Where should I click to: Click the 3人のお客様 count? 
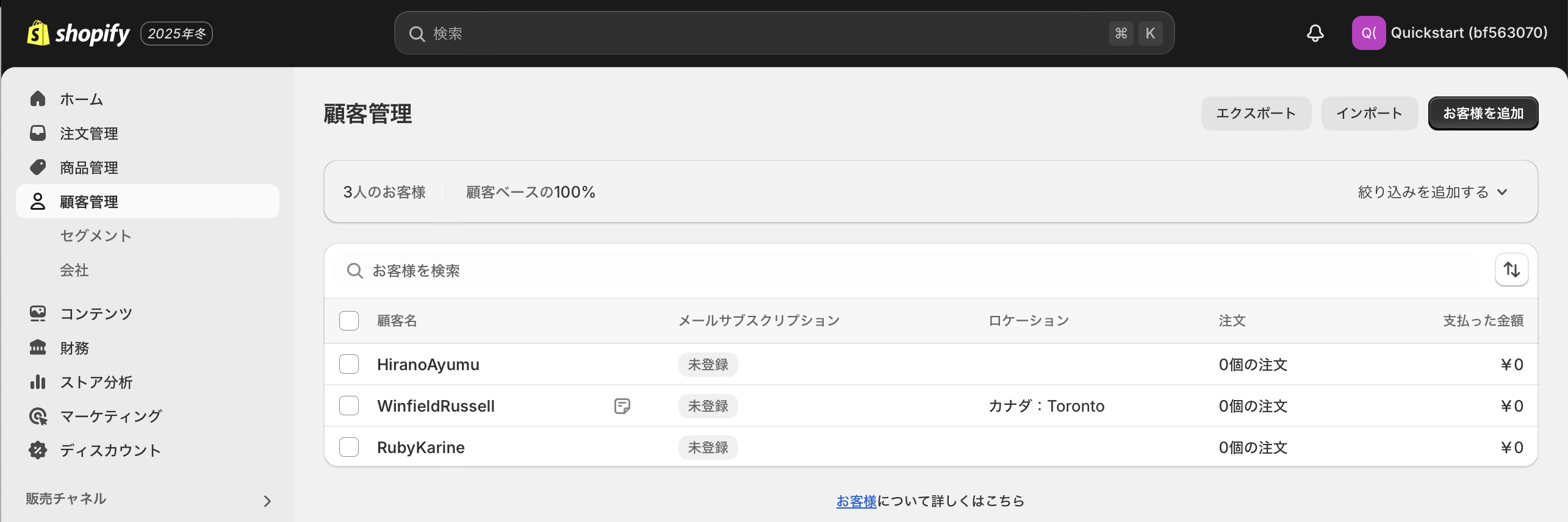(384, 192)
